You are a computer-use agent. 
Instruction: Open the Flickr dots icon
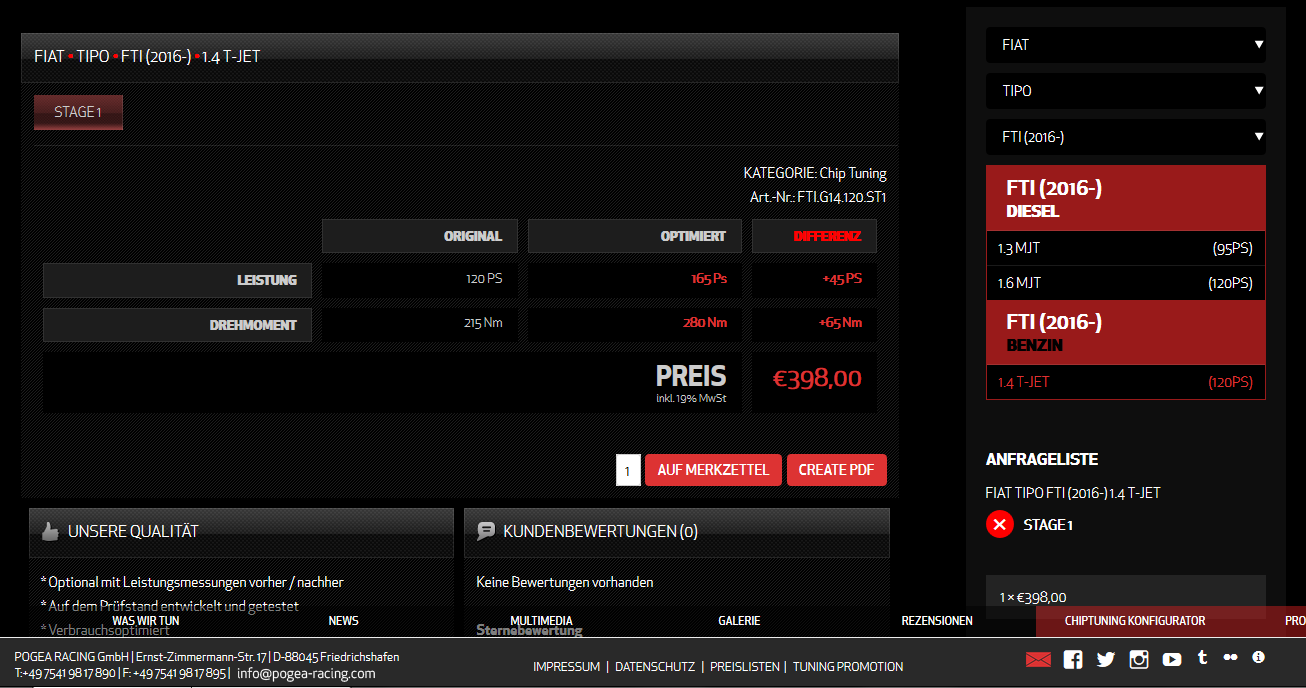(x=1230, y=658)
